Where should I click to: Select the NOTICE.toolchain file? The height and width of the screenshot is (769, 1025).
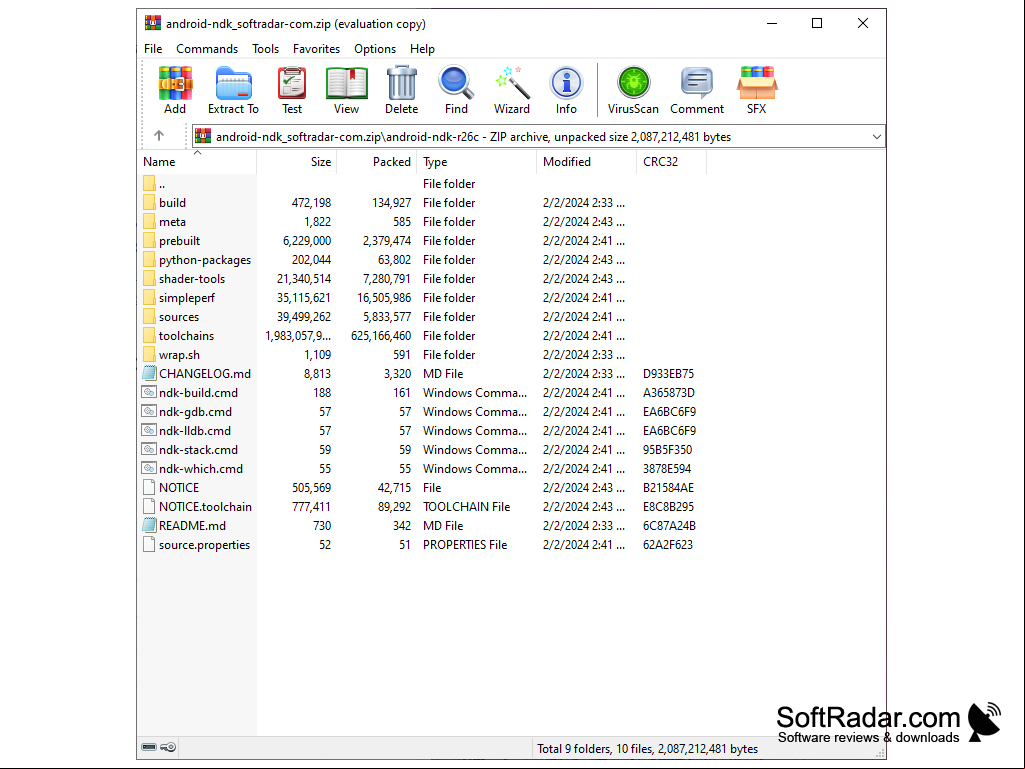[205, 506]
